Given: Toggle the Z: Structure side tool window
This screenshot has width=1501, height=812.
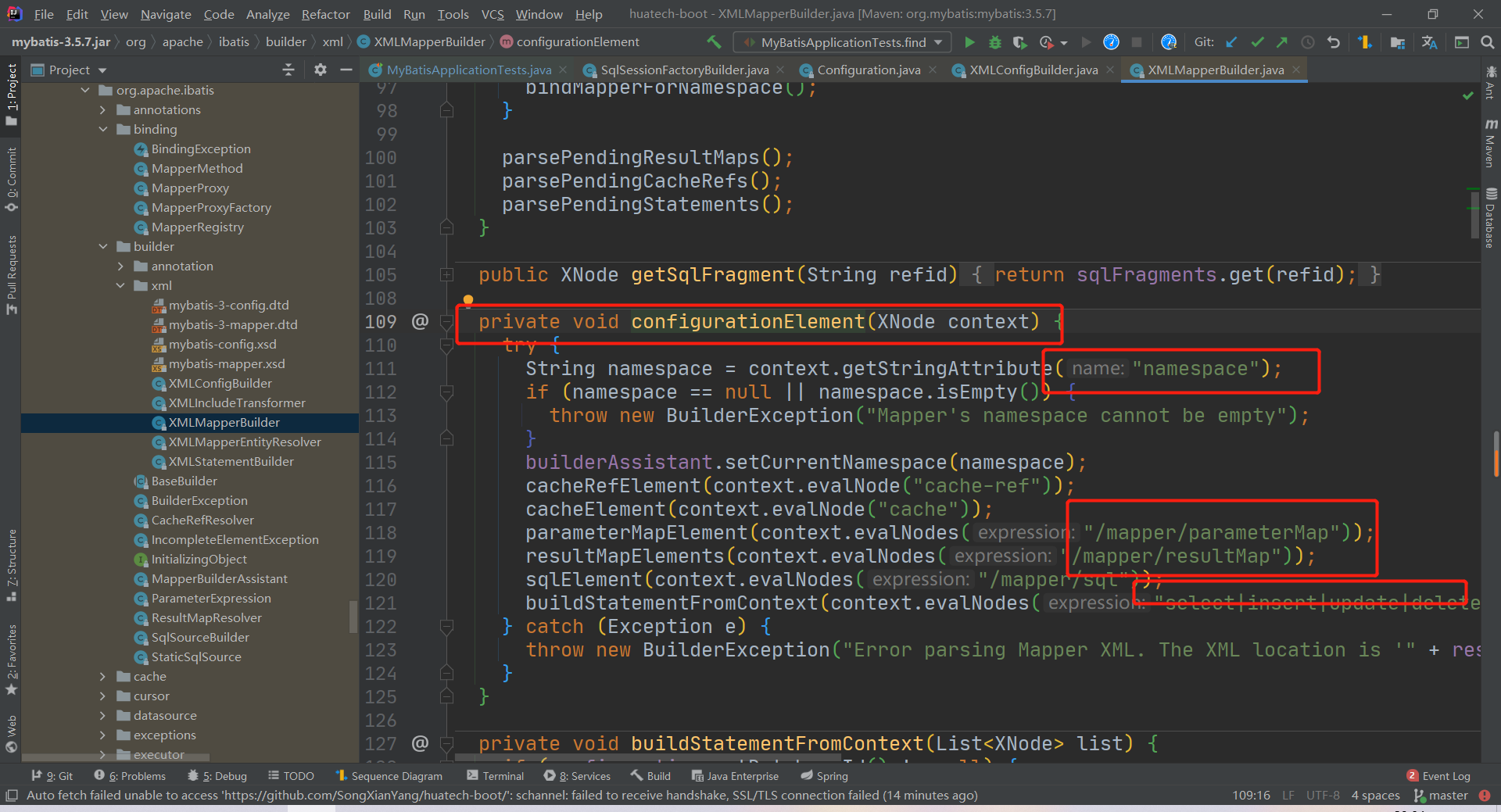Looking at the screenshot, I should [x=11, y=565].
